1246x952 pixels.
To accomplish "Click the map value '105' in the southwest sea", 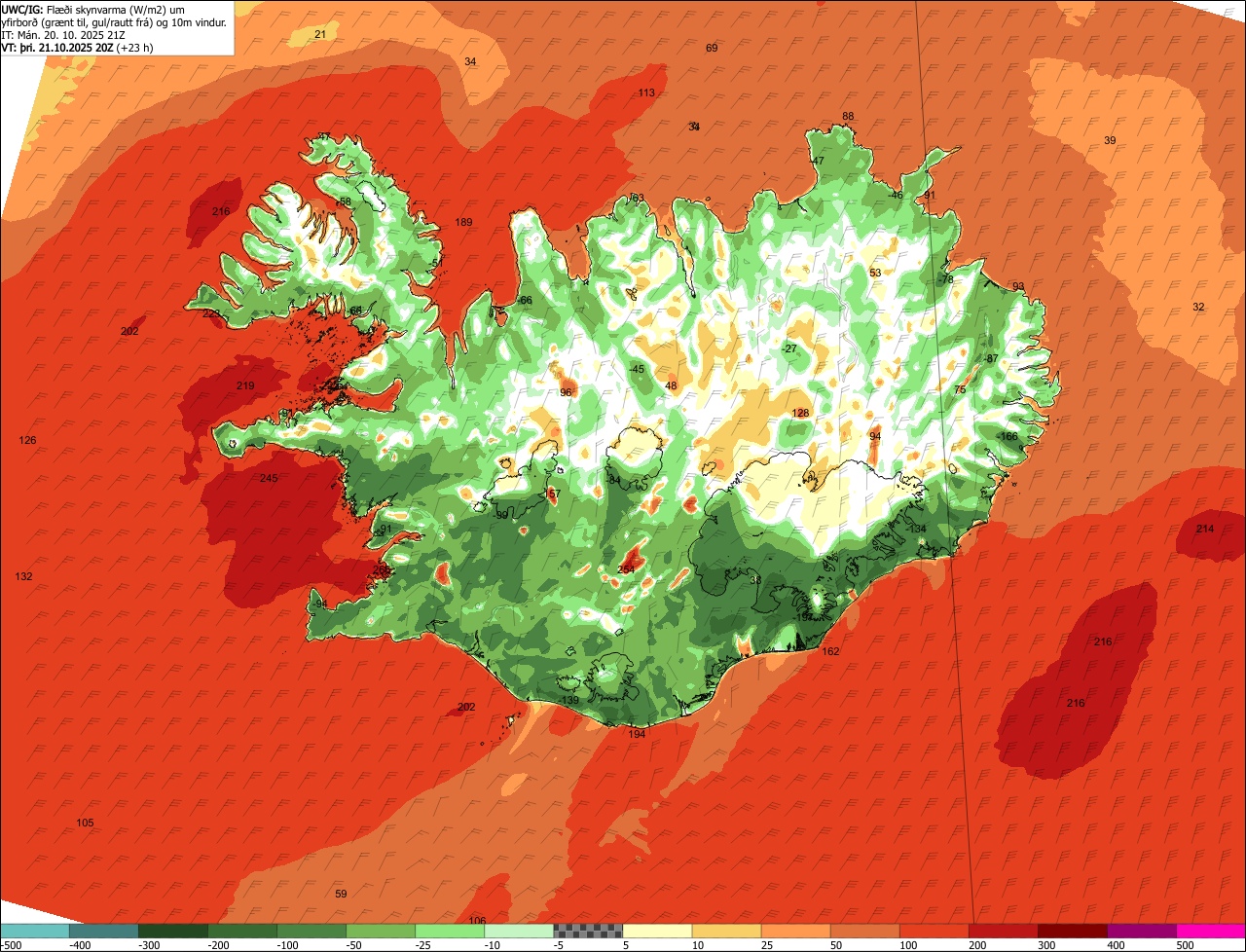I will [86, 824].
